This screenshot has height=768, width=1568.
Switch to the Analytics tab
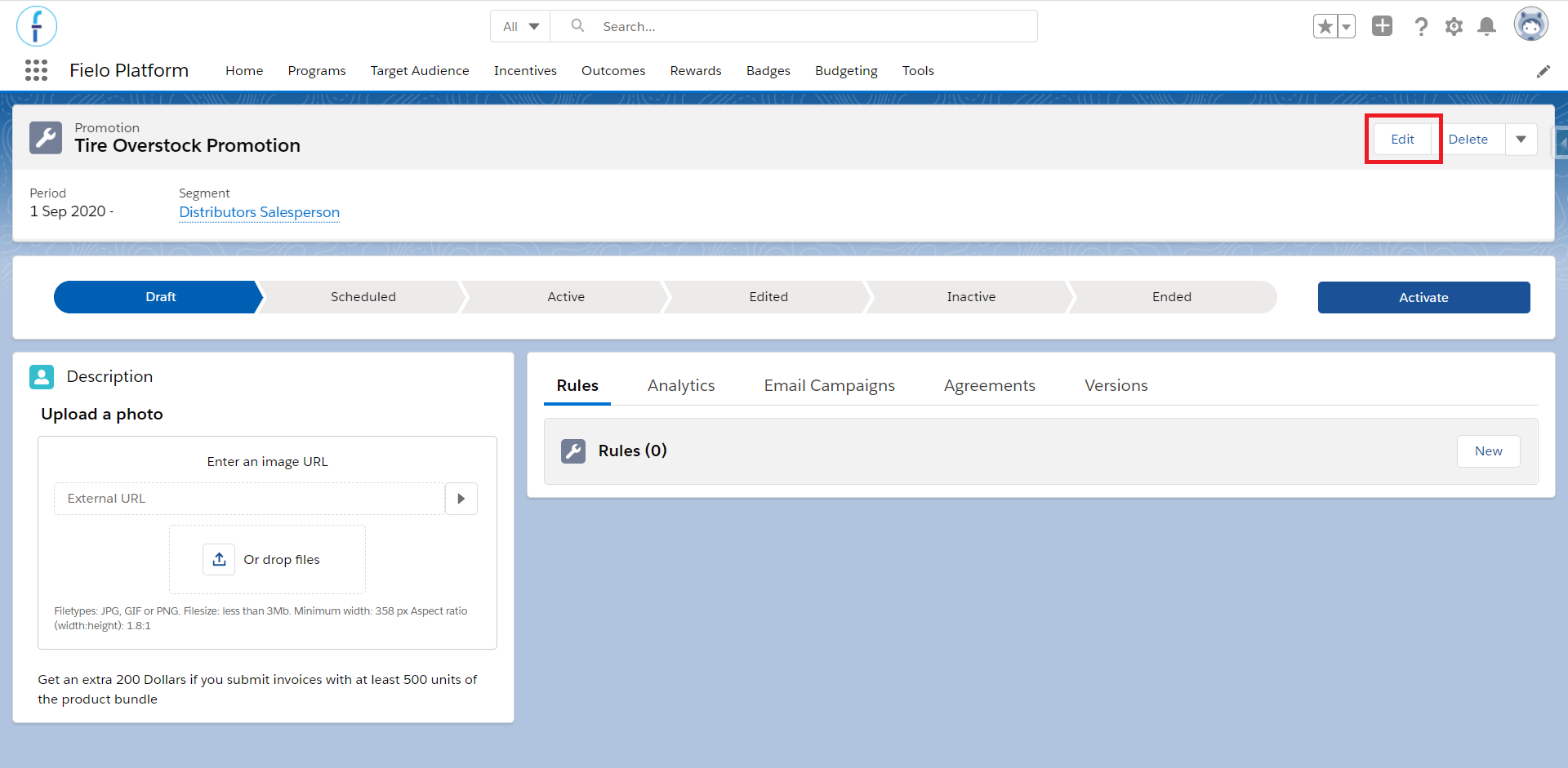[x=681, y=385]
